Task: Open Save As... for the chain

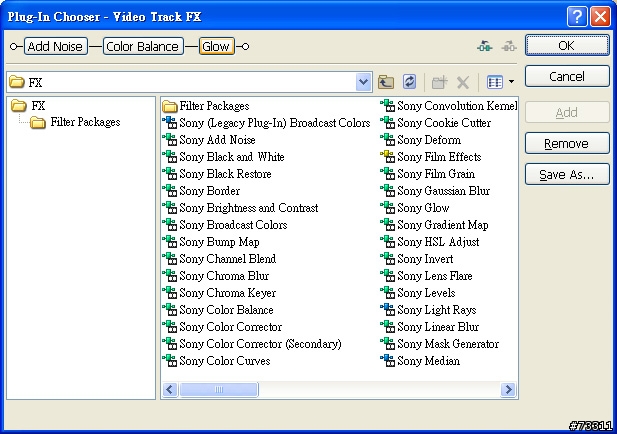Action: click(567, 174)
